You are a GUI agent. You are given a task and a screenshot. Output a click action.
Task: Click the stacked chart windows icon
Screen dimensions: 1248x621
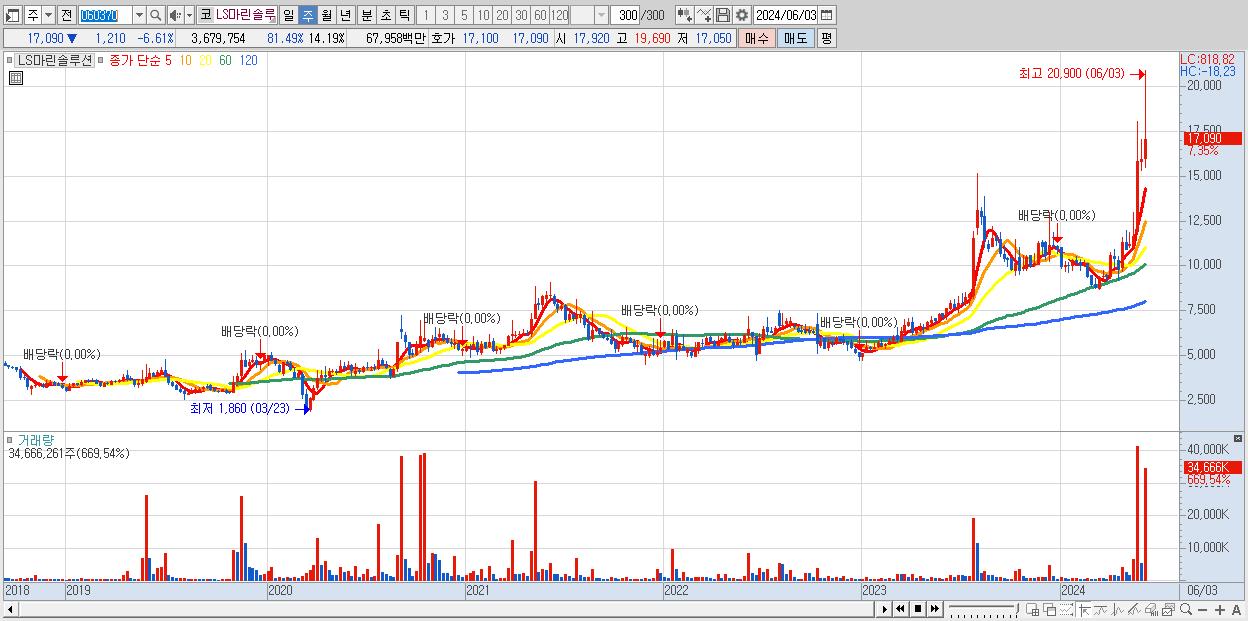click(x=1168, y=610)
